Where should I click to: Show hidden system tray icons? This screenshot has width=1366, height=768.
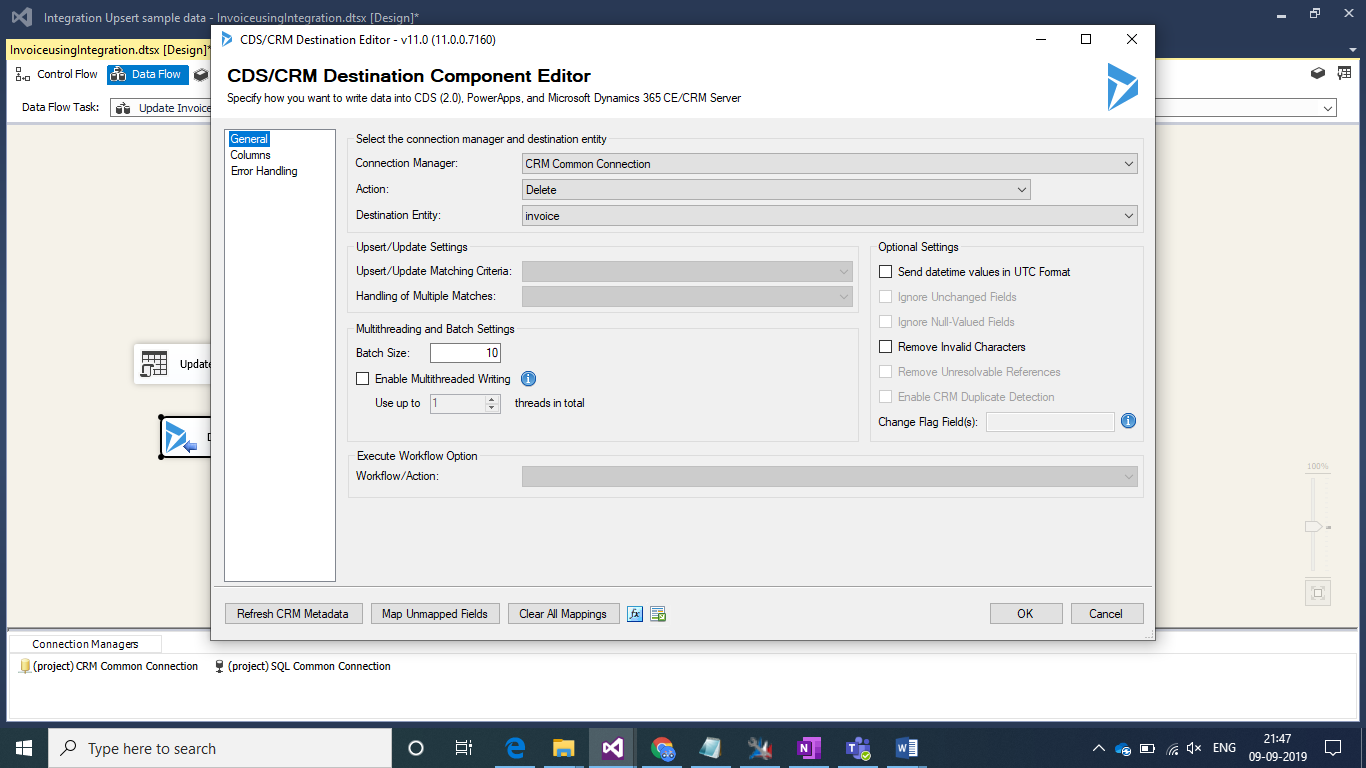coord(1099,748)
